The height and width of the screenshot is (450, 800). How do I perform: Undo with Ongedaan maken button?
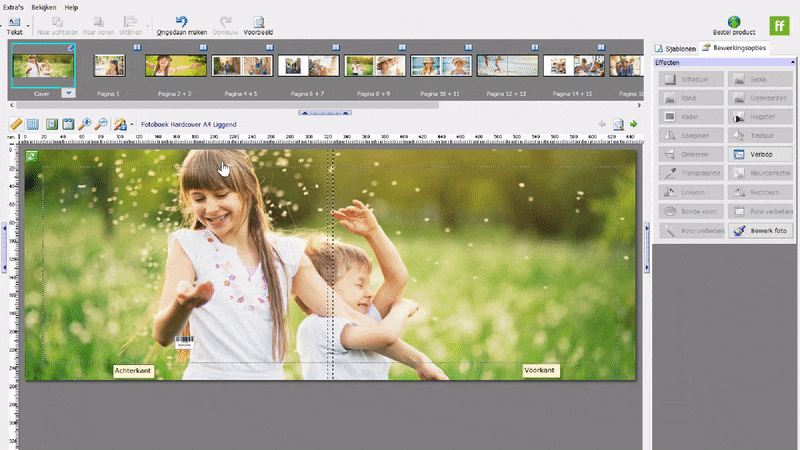[x=180, y=21]
